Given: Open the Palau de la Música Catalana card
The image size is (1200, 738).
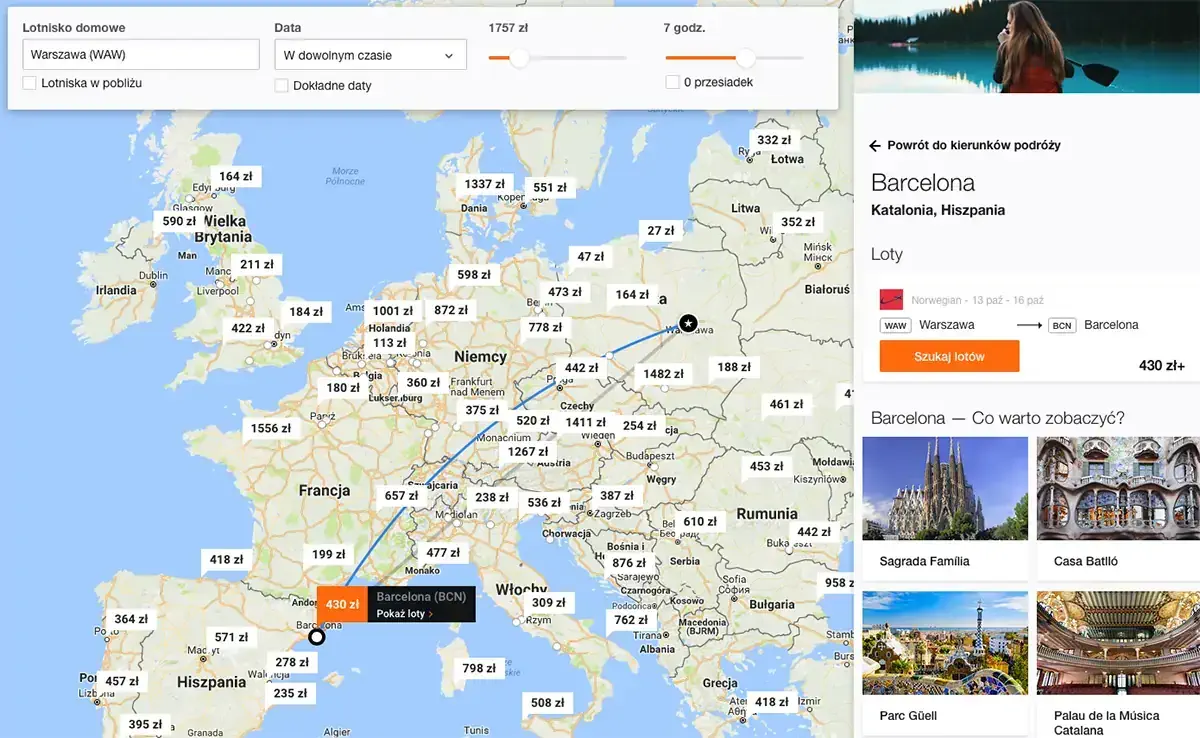Looking at the screenshot, I should 1118,664.
